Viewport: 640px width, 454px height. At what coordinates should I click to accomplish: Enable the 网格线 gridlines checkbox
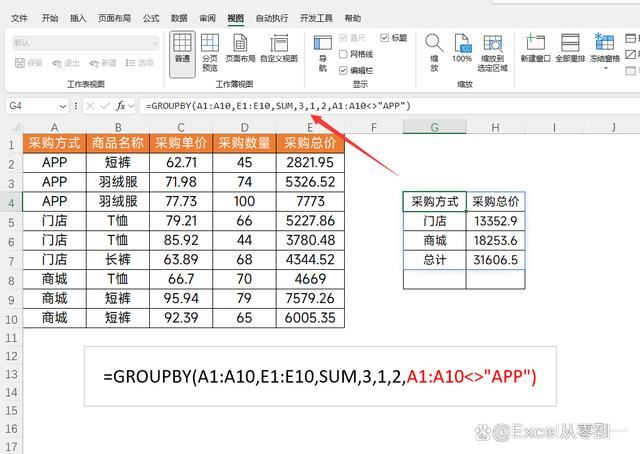(343, 54)
